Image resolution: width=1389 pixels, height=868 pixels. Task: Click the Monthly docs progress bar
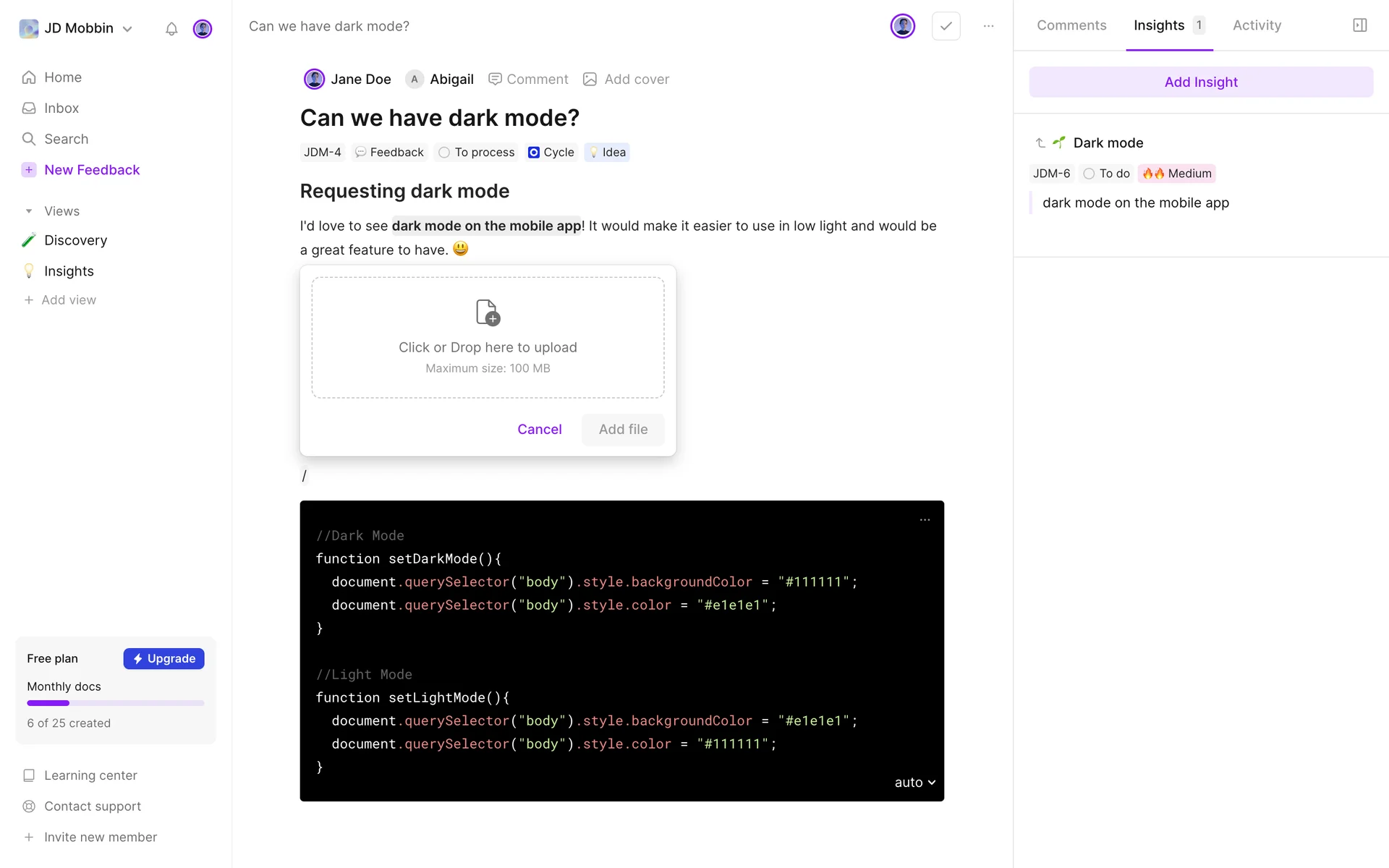point(116,703)
